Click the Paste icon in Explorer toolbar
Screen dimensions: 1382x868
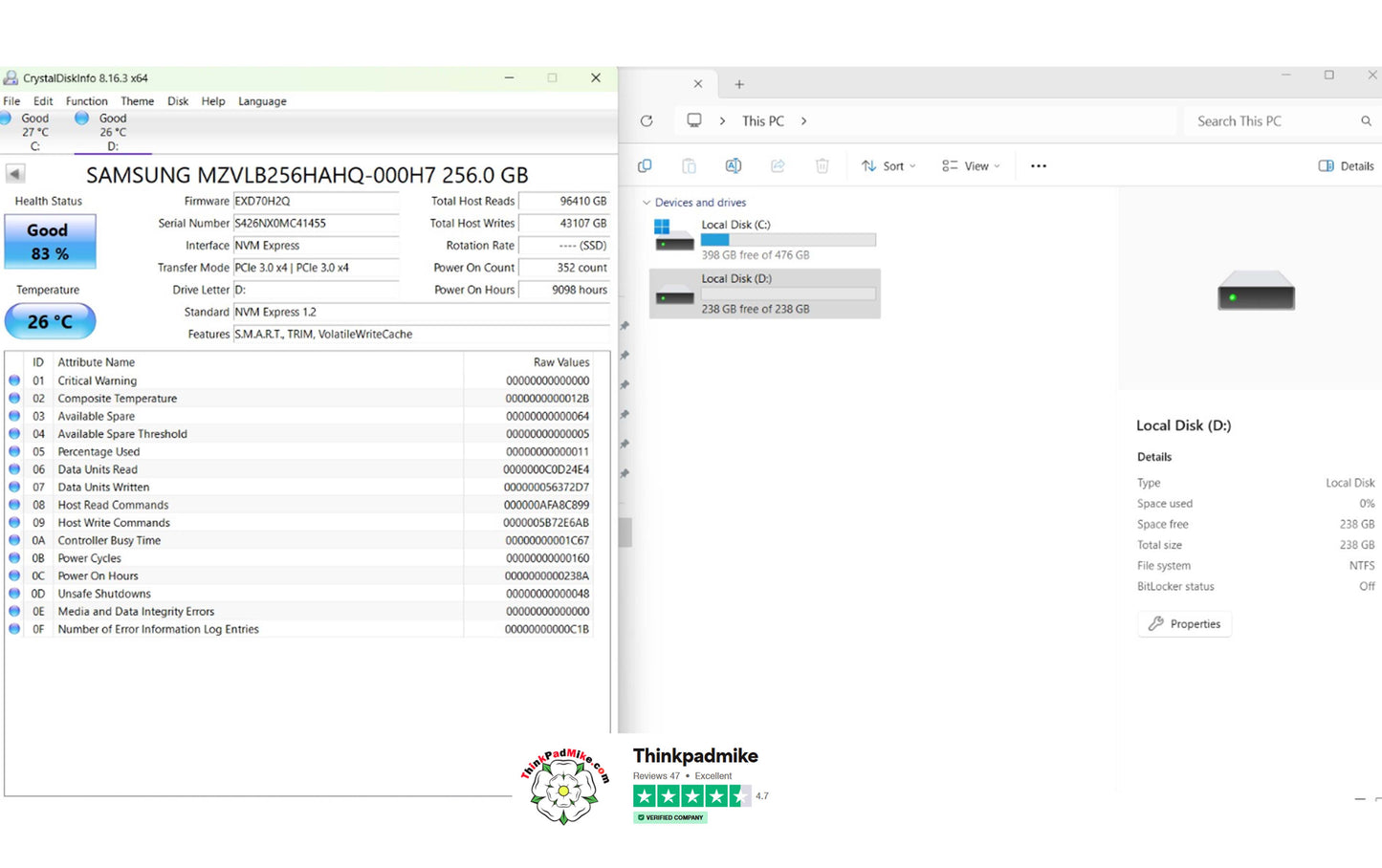[x=689, y=166]
